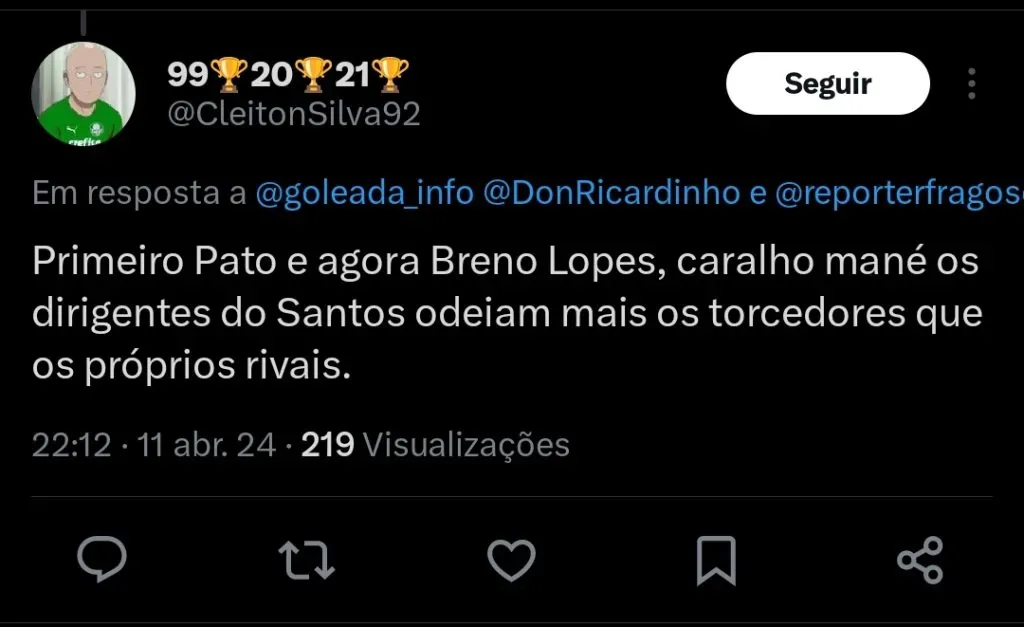The height and width of the screenshot is (627, 1024).
Task: Save the tweet with the bookmark icon
Action: (716, 559)
